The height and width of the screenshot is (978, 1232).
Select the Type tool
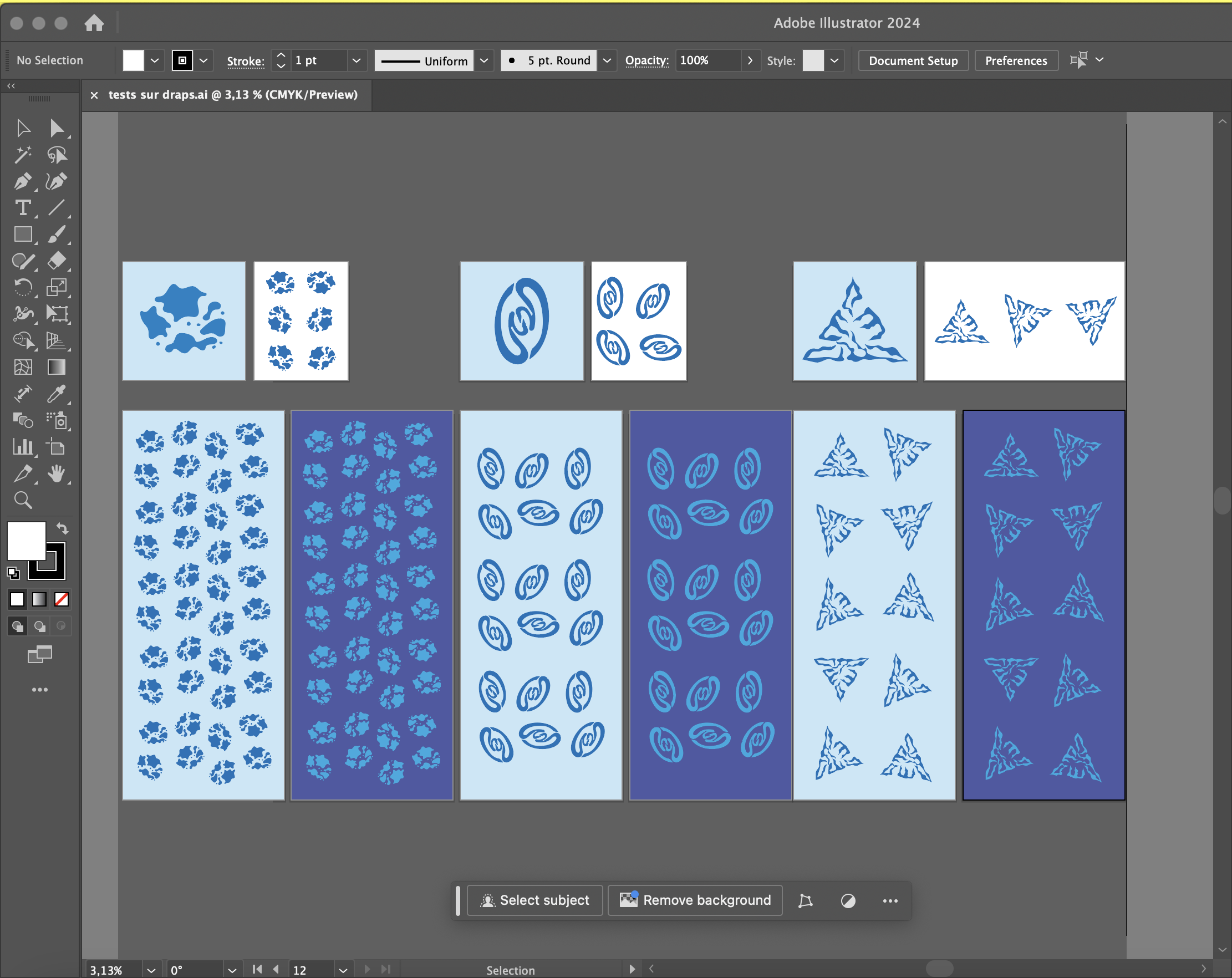coord(23,208)
